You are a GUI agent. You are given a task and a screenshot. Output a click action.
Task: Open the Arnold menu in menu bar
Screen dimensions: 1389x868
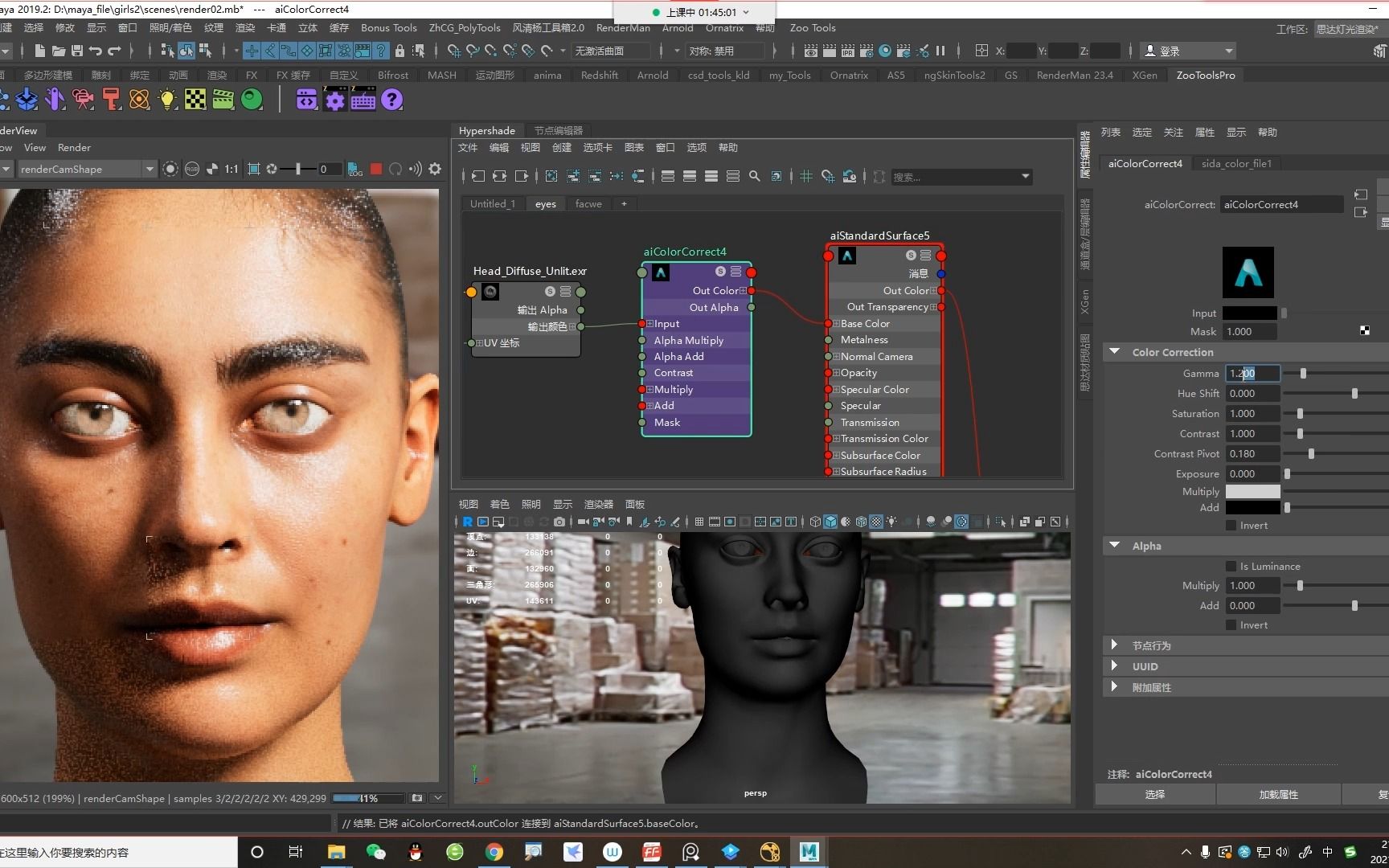[x=677, y=27]
